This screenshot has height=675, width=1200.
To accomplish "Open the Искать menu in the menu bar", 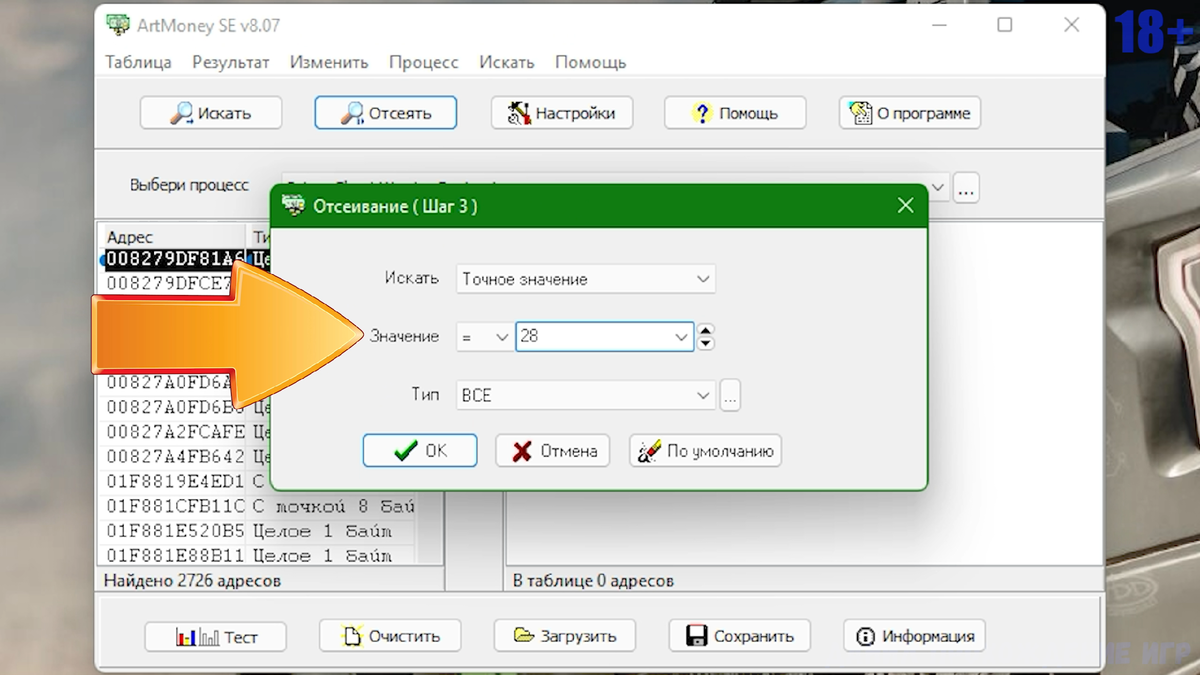I will (x=507, y=62).
